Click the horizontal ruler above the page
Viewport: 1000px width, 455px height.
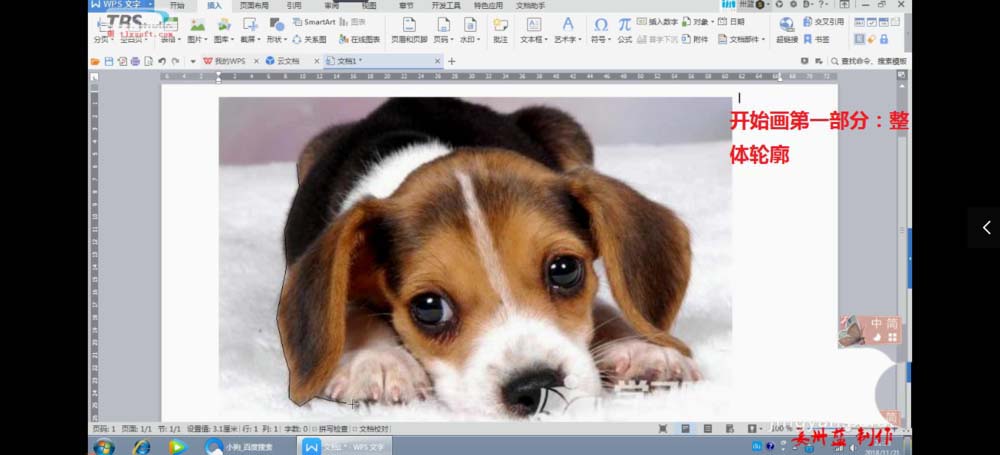pos(498,76)
